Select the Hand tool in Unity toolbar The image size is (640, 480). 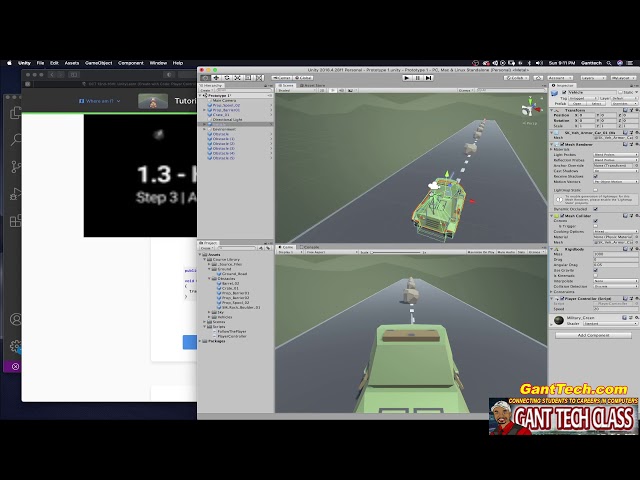tap(205, 78)
